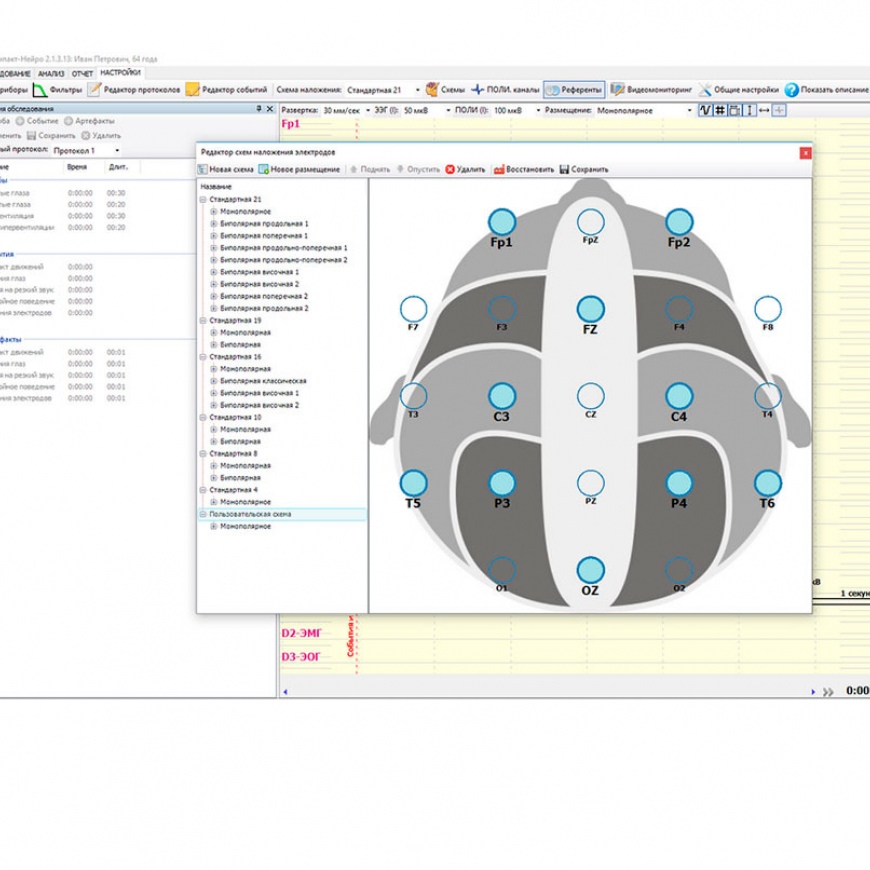Expand Биполярная продольно-поперечная 1 node

pyautogui.click(x=214, y=247)
